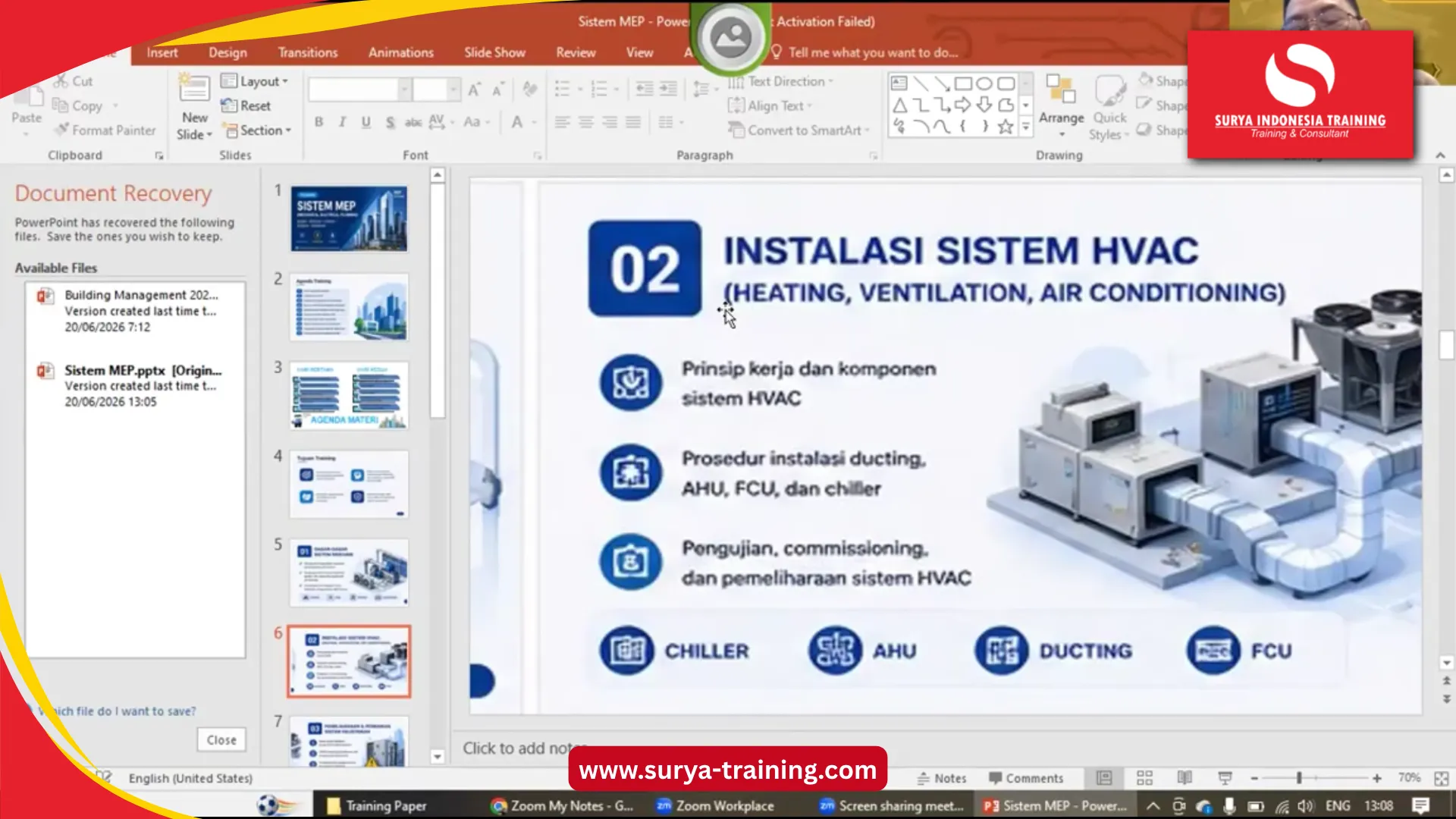Switch to Reading View
Image resolution: width=1456 pixels, height=819 pixels.
[1185, 778]
